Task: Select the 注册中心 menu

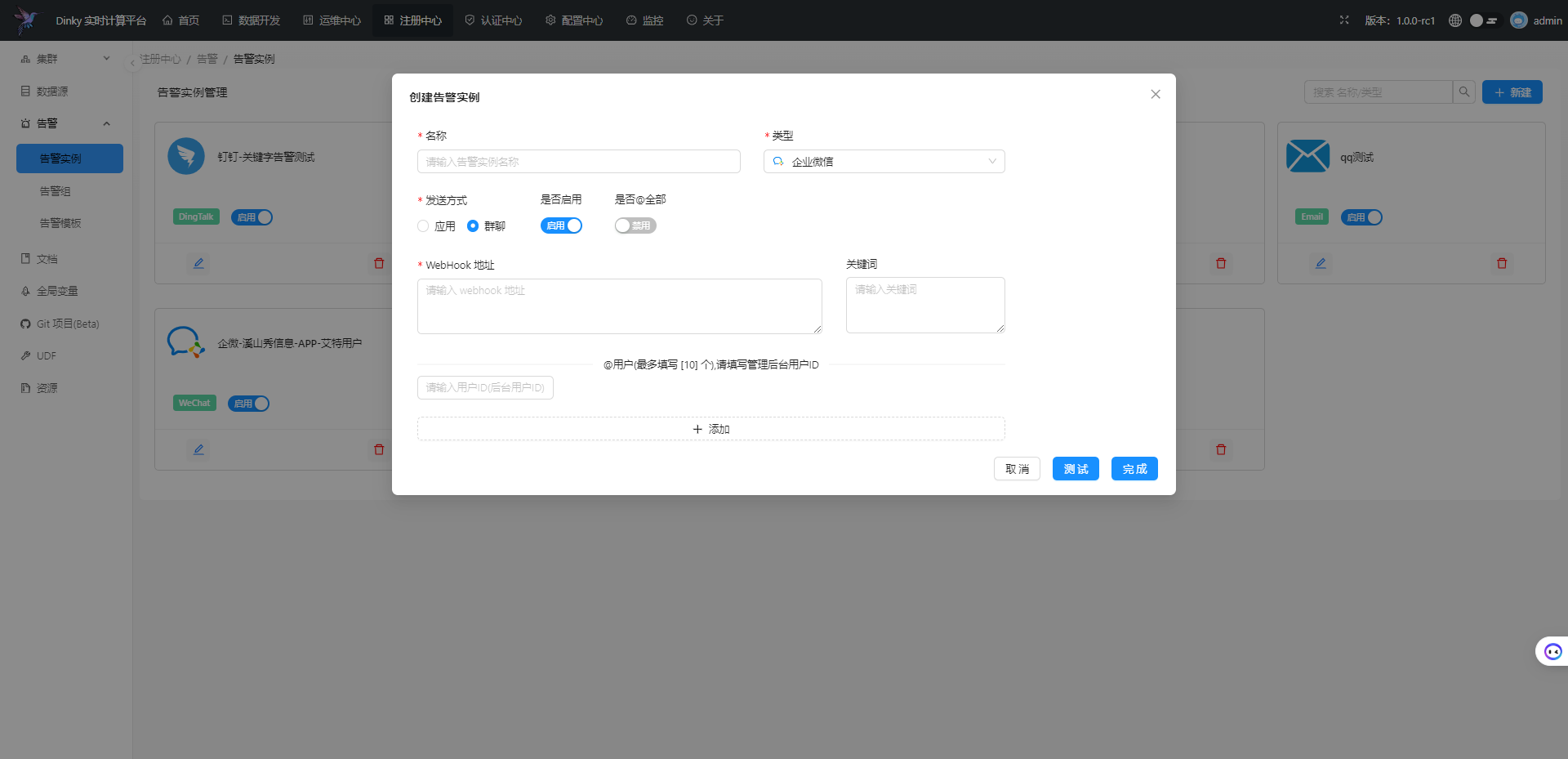Action: (x=412, y=20)
